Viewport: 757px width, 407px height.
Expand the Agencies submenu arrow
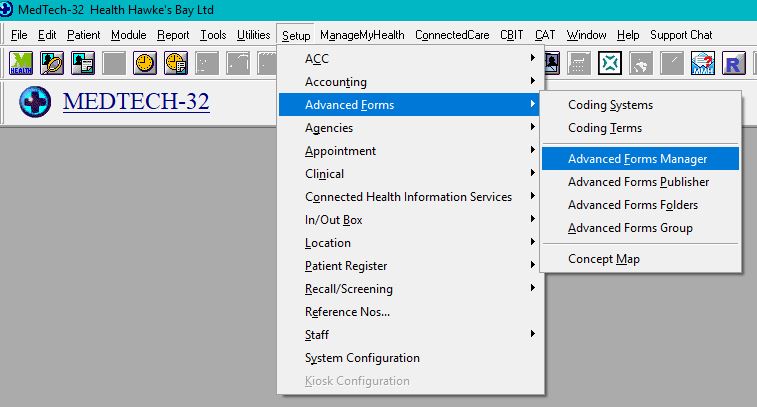533,126
